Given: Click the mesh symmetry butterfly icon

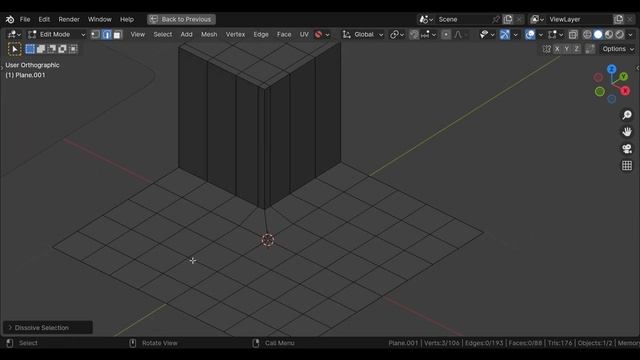Looking at the screenshot, I should (x=547, y=49).
